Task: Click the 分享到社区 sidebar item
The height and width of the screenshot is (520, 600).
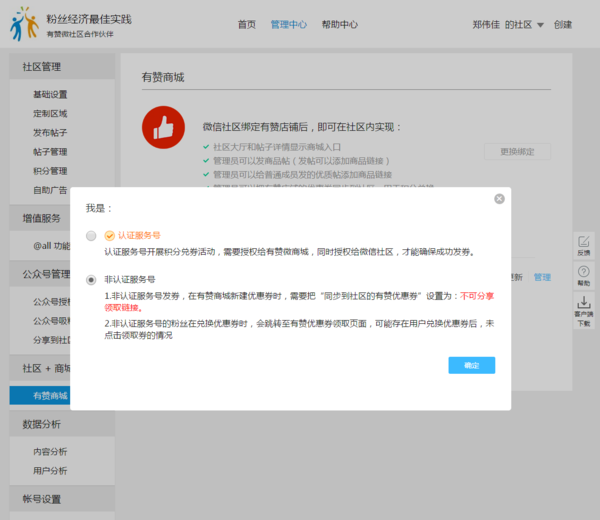Action: coord(52,340)
